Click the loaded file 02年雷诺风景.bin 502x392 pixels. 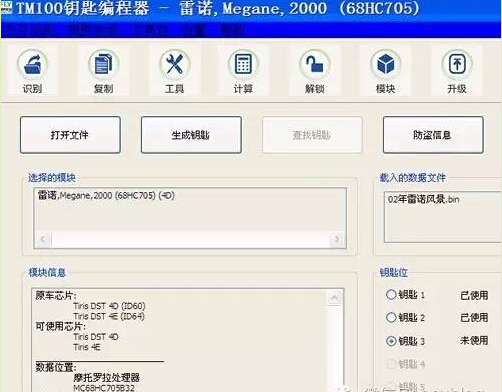pos(423,199)
